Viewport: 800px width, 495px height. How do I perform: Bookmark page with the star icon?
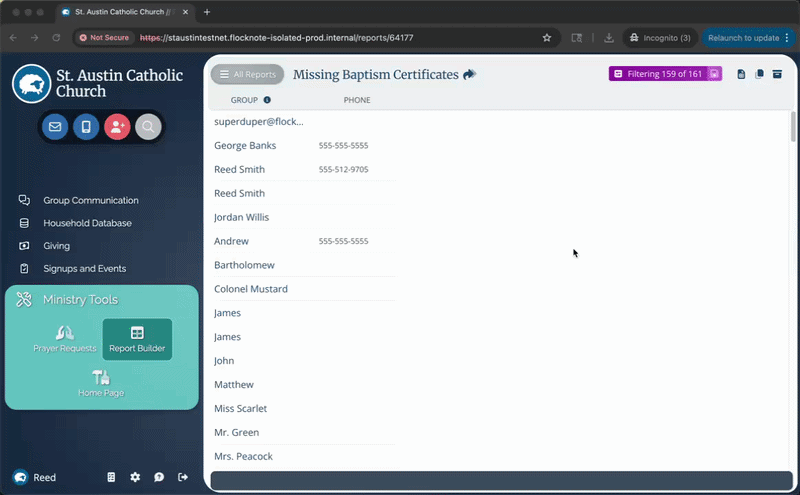pyautogui.click(x=547, y=38)
